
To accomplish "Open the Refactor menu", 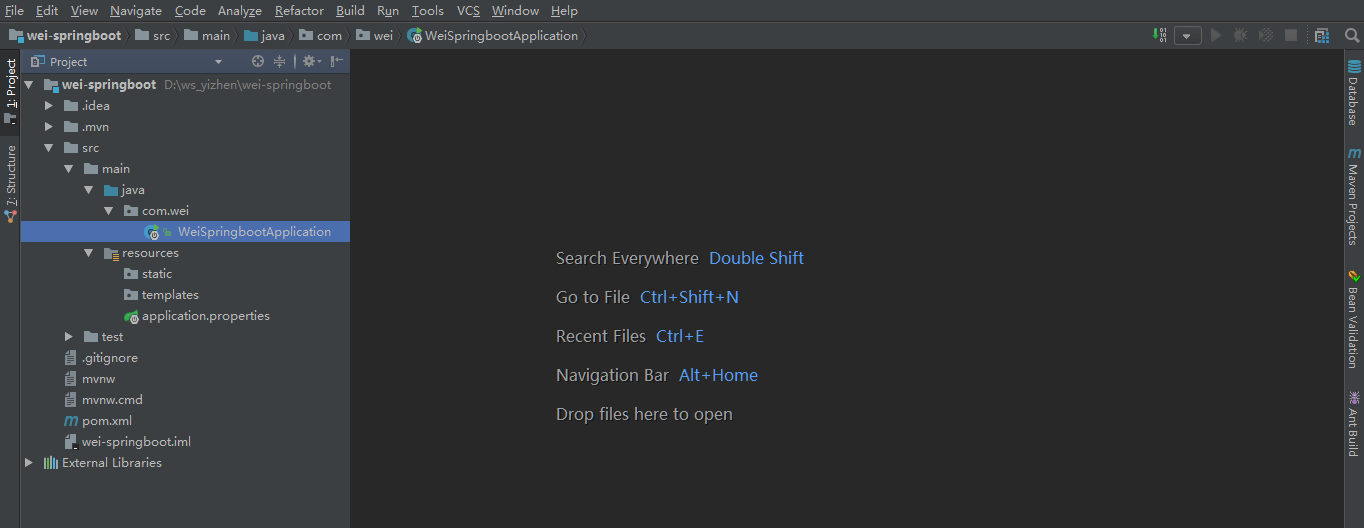I will [299, 11].
